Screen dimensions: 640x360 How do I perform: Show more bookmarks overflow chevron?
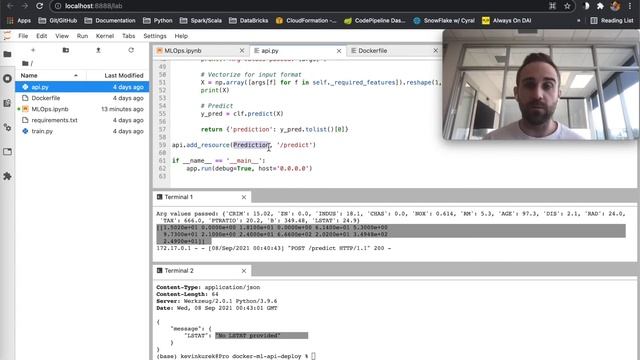pyautogui.click(x=578, y=20)
